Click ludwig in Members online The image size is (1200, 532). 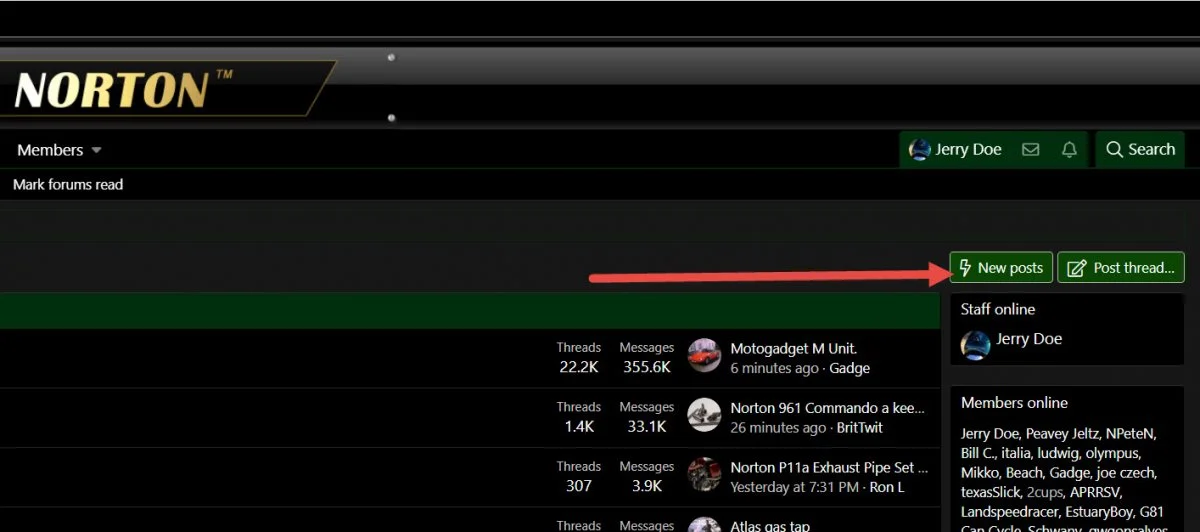click(1059, 453)
